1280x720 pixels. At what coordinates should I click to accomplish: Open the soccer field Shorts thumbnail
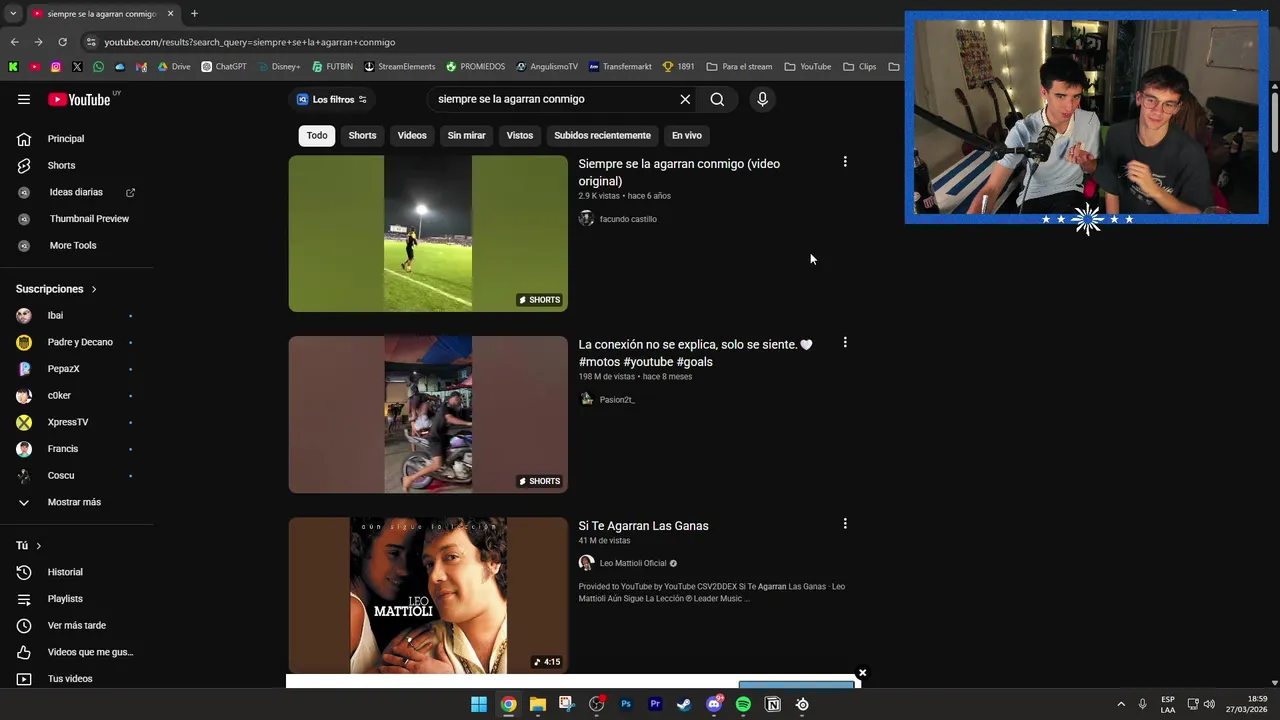428,233
